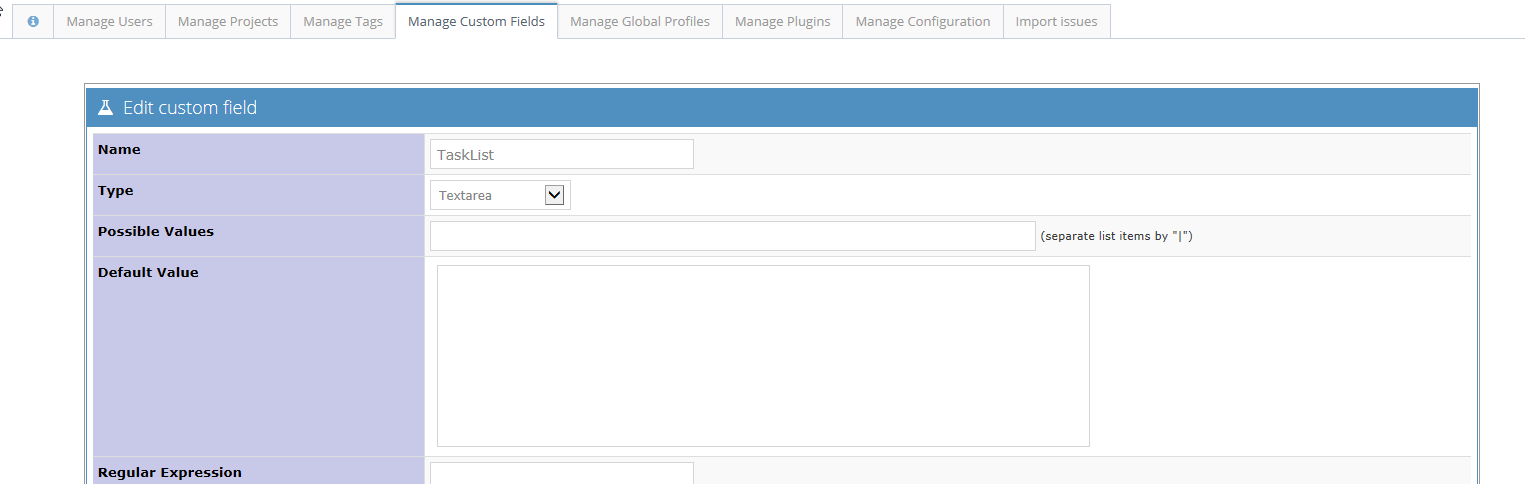Focus the Possible Values text input
This screenshot has width=1525, height=484.
pyautogui.click(x=732, y=236)
